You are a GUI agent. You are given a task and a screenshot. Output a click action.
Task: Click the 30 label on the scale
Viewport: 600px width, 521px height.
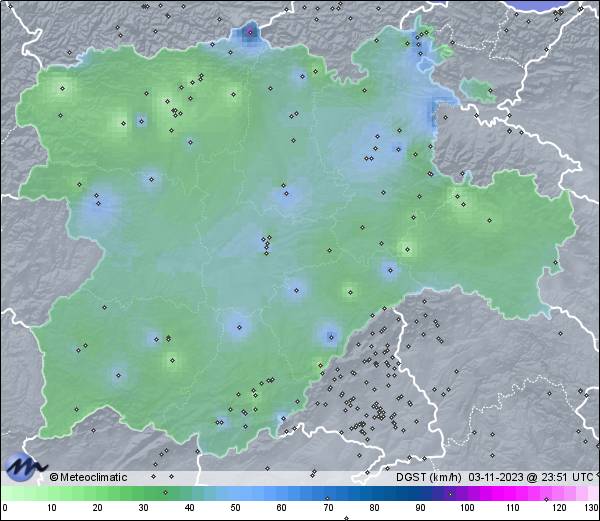tap(143, 508)
